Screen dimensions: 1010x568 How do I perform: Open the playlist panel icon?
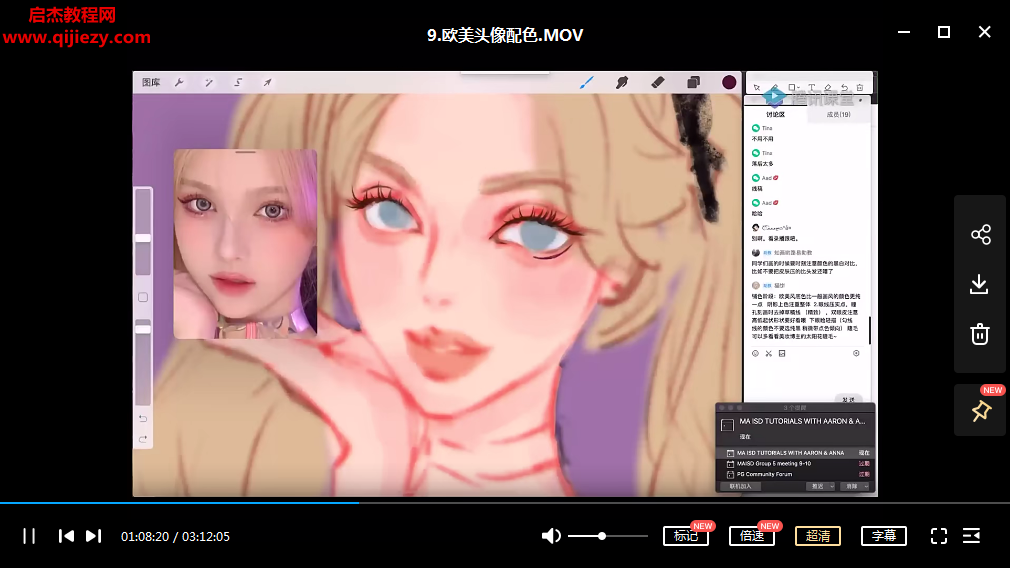click(x=971, y=536)
